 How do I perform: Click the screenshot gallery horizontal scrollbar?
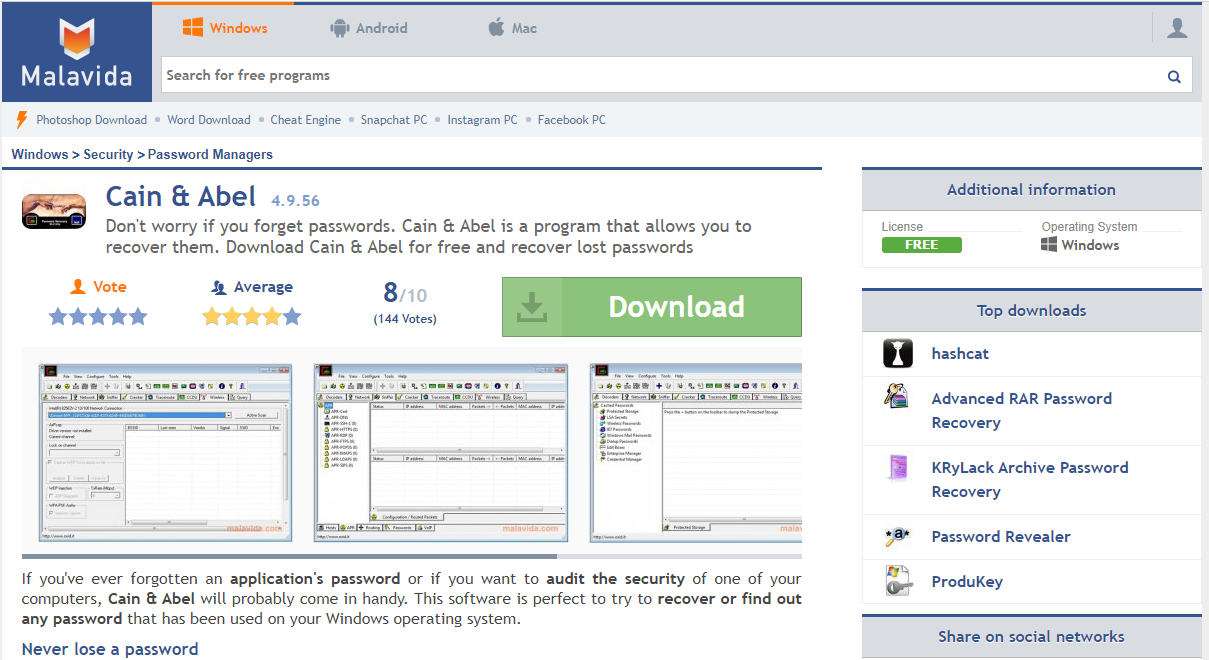point(289,556)
